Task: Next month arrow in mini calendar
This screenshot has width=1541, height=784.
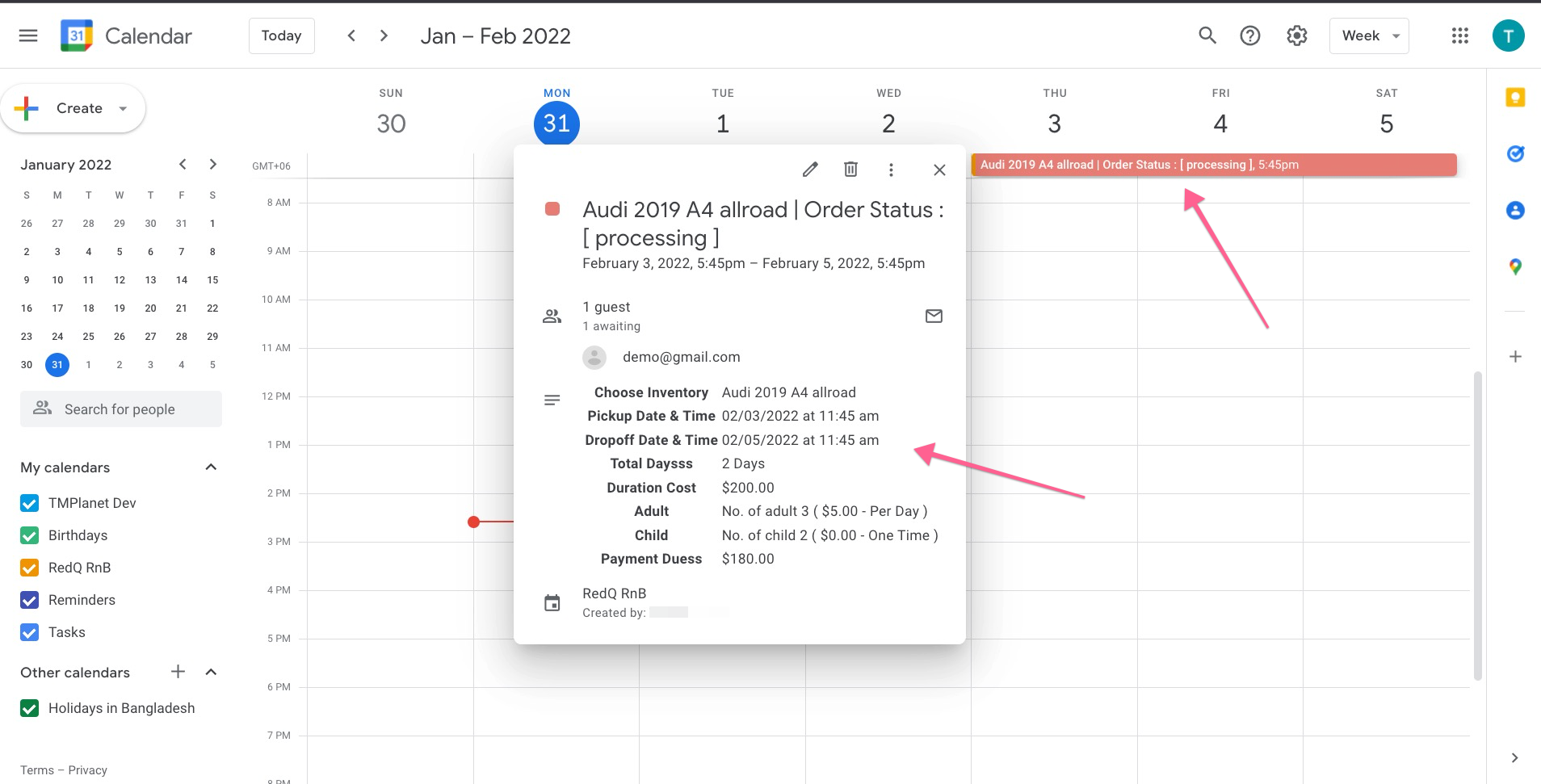Action: [x=213, y=164]
